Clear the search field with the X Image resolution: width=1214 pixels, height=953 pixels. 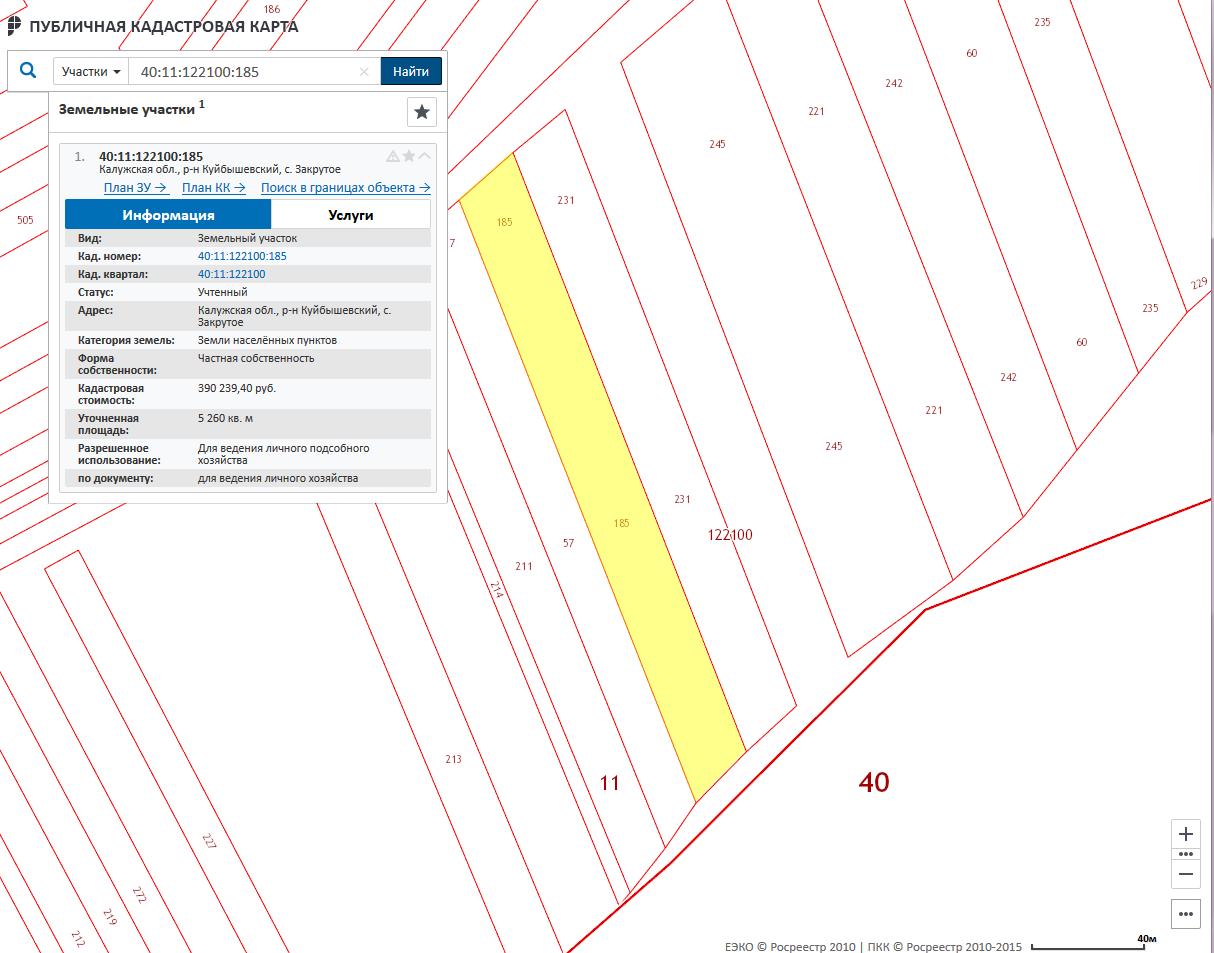[364, 72]
